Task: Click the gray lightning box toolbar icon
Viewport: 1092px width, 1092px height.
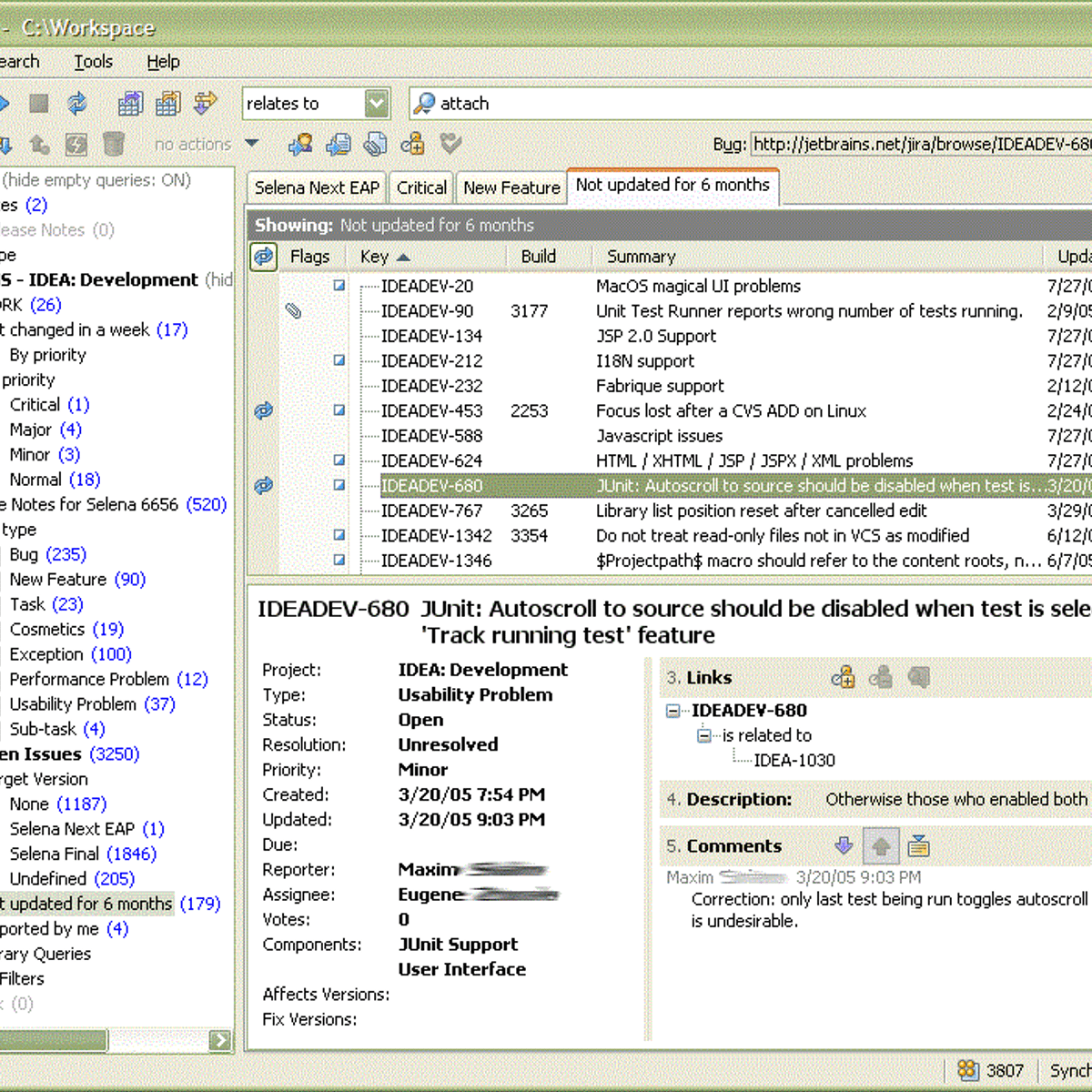Action: click(x=76, y=144)
